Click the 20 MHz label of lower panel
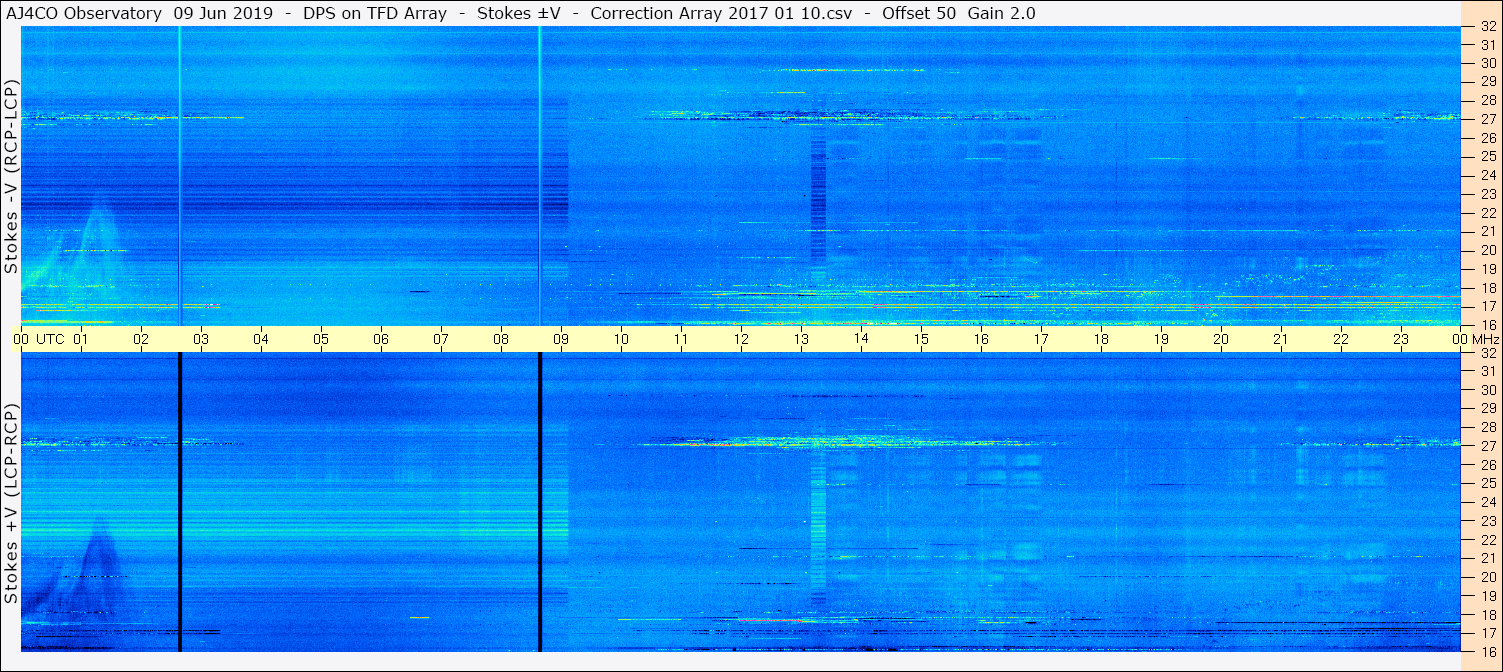1503x672 pixels. point(1487,577)
